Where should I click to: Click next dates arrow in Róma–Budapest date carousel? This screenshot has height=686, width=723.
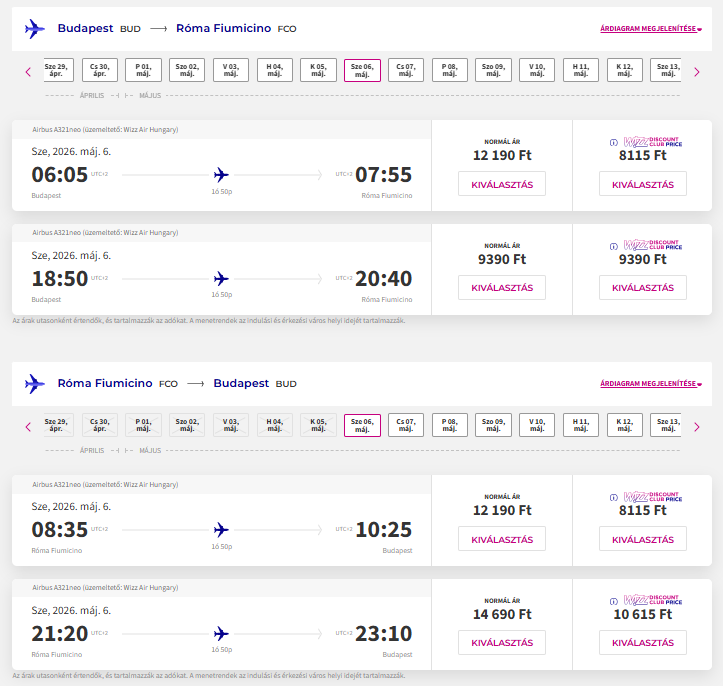tap(696, 426)
